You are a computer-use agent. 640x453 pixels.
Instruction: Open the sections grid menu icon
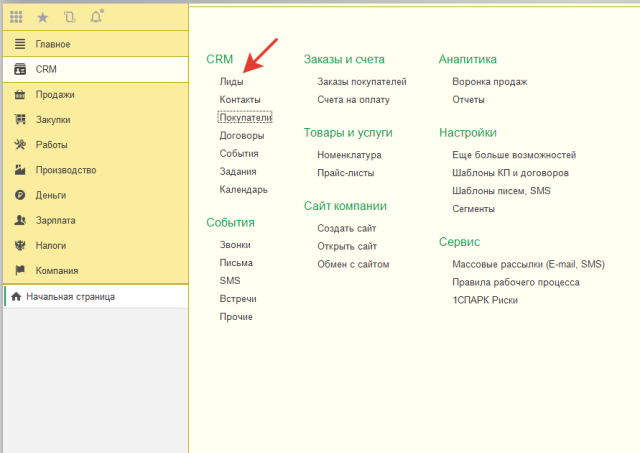(x=16, y=17)
